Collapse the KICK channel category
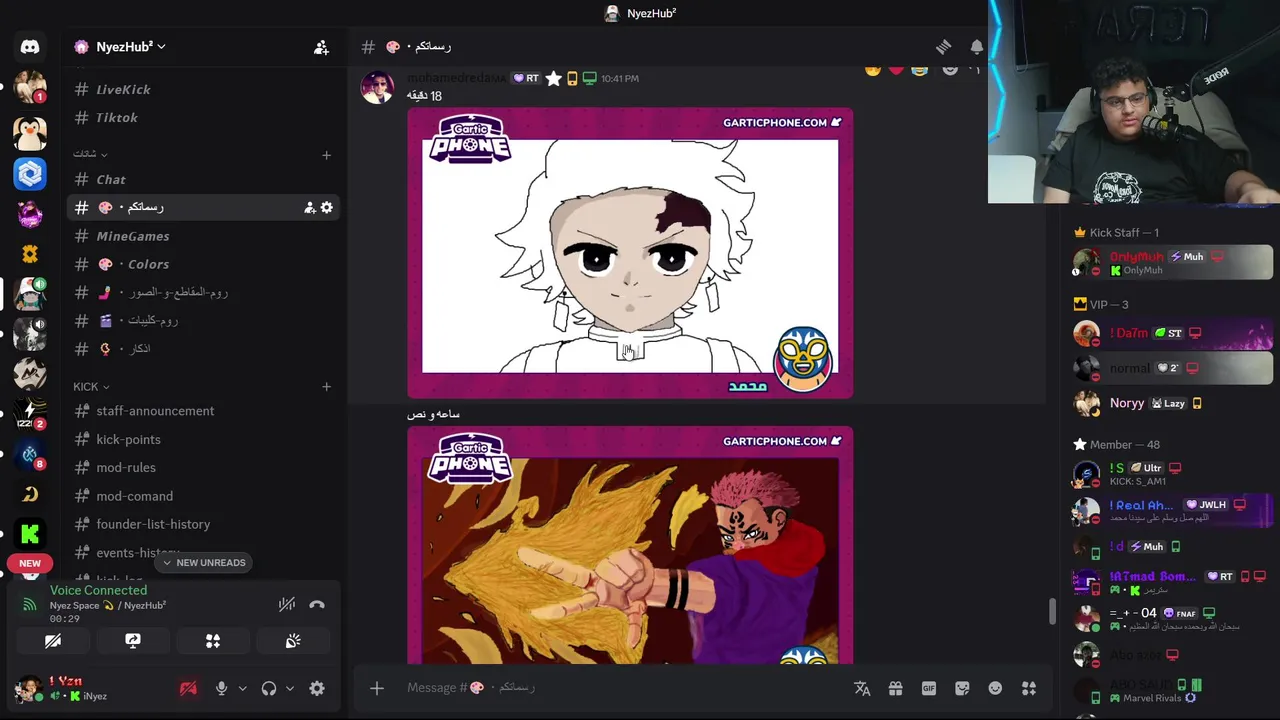Viewport: 1280px width, 720px height. click(x=91, y=387)
